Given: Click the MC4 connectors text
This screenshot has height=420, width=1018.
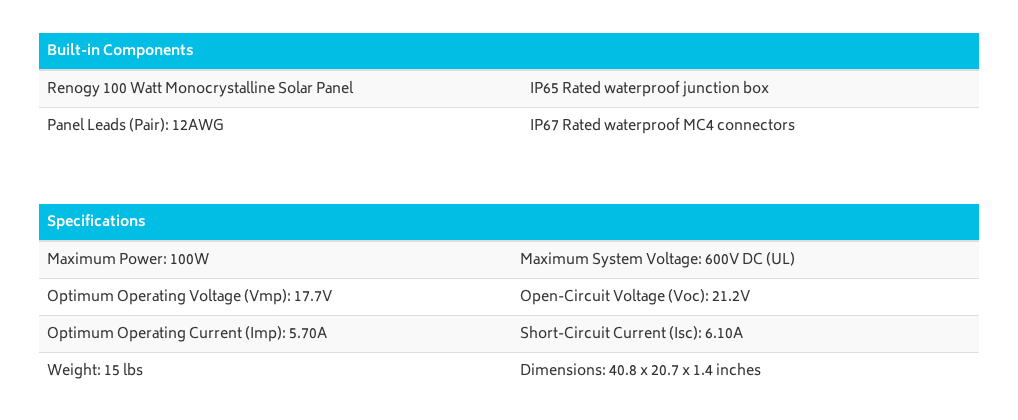Looking at the screenshot, I should pos(739,125).
